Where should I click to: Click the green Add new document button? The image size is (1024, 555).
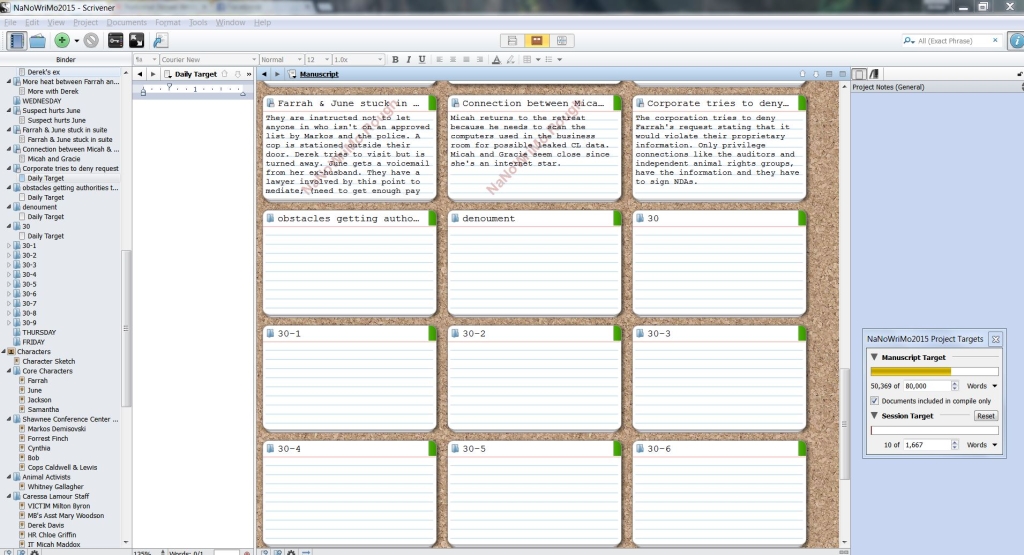(x=62, y=40)
